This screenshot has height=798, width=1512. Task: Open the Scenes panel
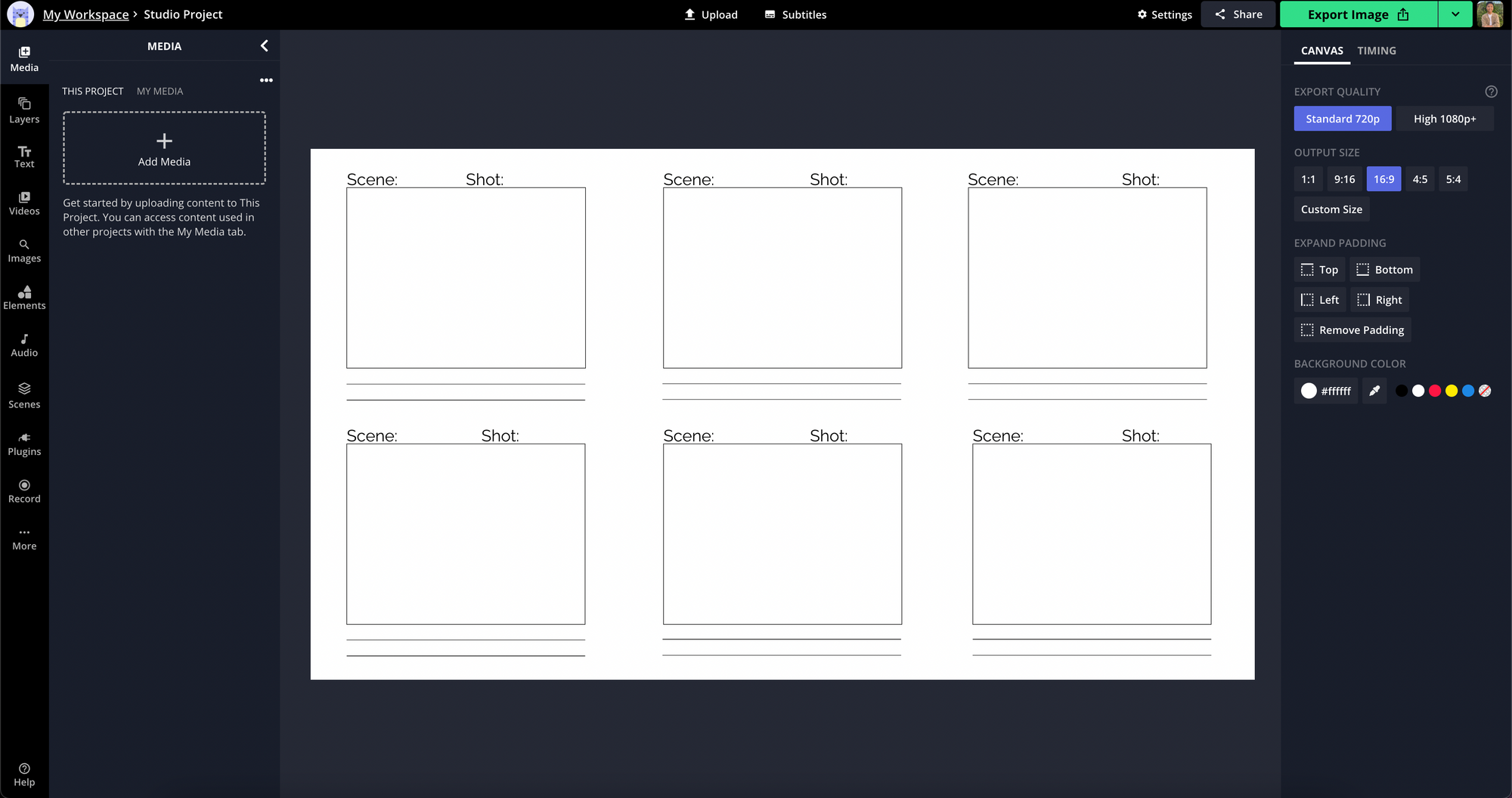point(24,395)
